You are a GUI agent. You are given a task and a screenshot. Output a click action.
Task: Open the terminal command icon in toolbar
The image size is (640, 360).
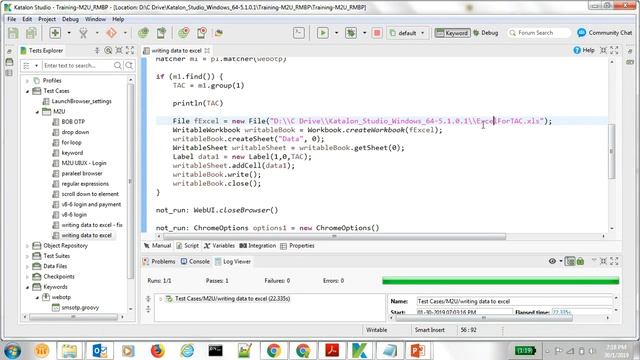[x=299, y=33]
